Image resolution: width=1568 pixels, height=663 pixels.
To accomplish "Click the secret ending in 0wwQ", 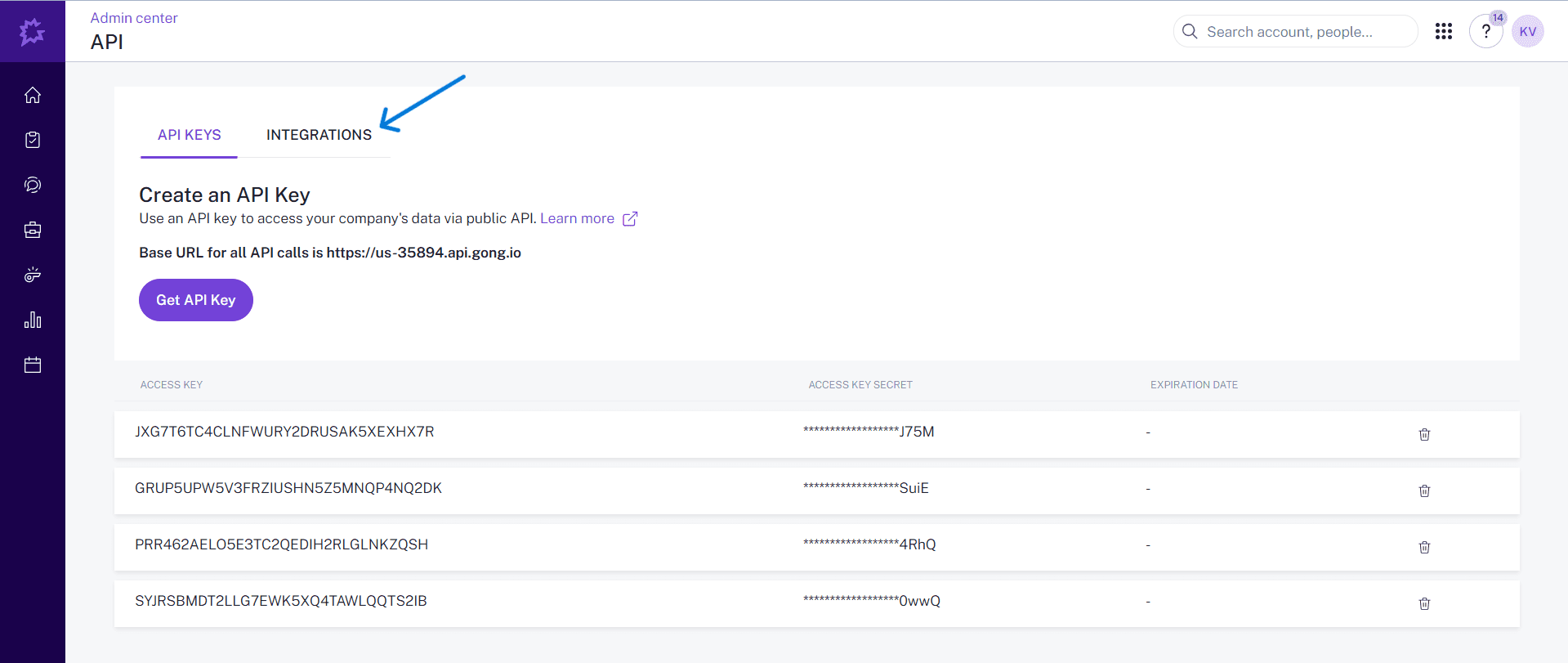I will pos(872,601).
